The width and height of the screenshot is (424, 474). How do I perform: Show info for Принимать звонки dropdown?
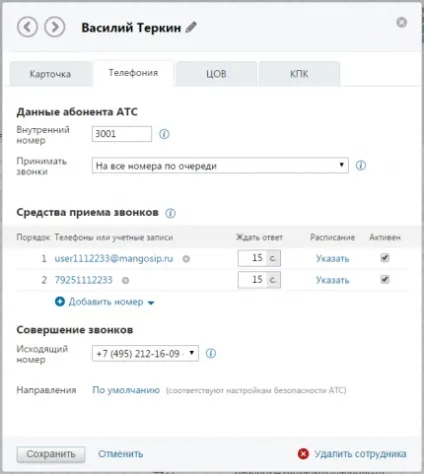click(x=361, y=165)
